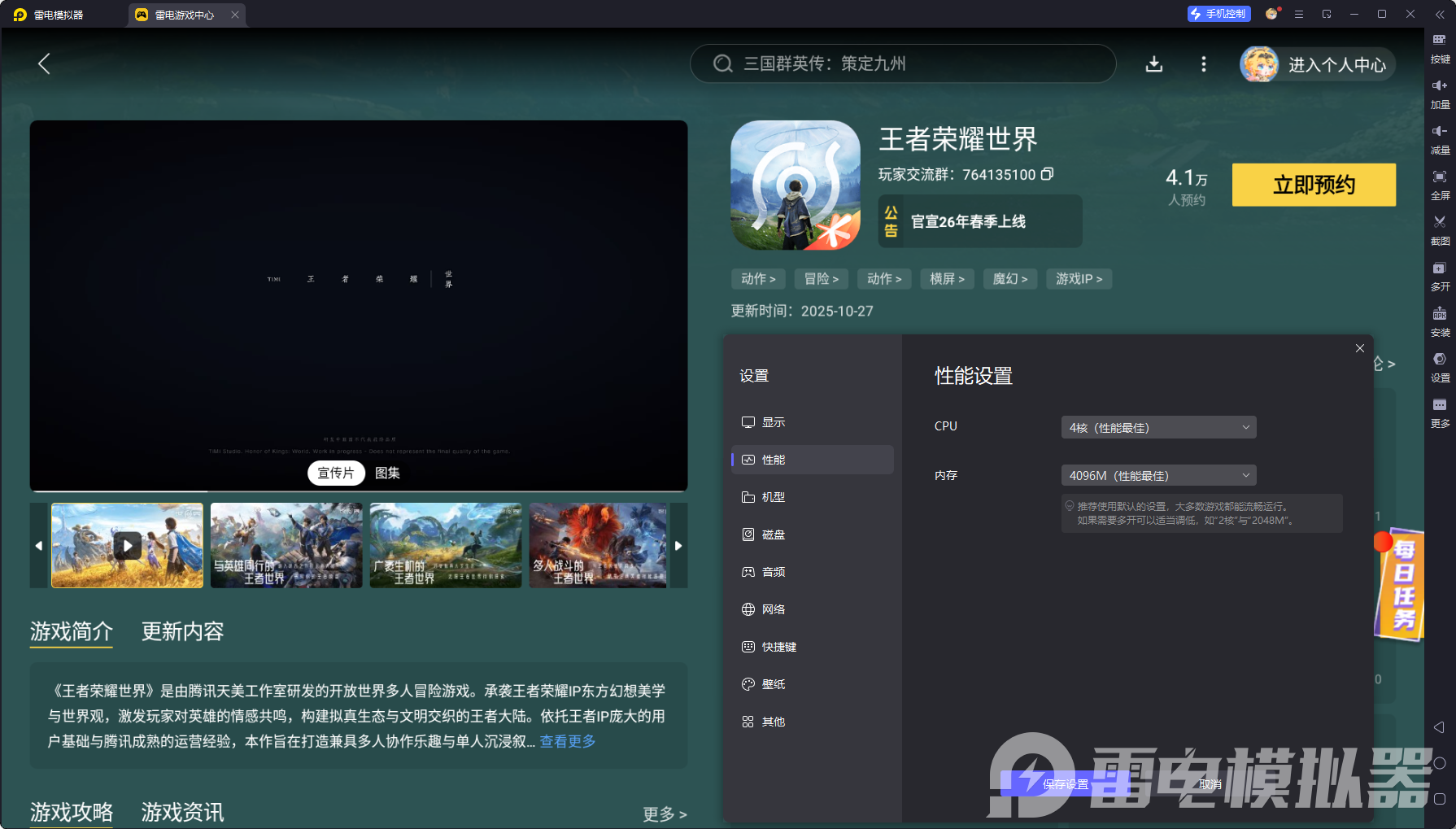Click the game search input field
The image size is (1456, 829).
pos(903,64)
